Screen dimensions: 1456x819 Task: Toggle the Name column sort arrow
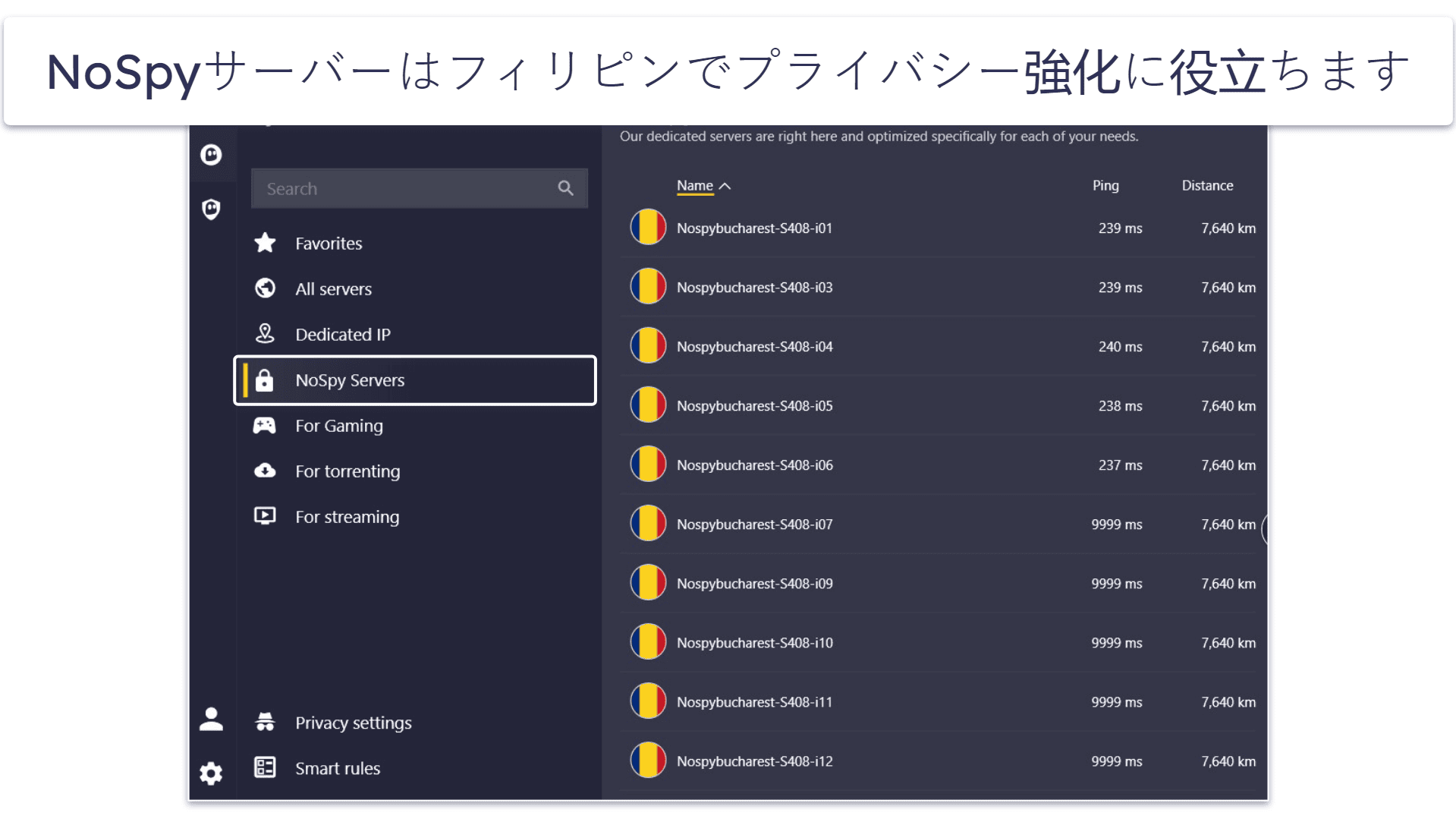pos(725,186)
